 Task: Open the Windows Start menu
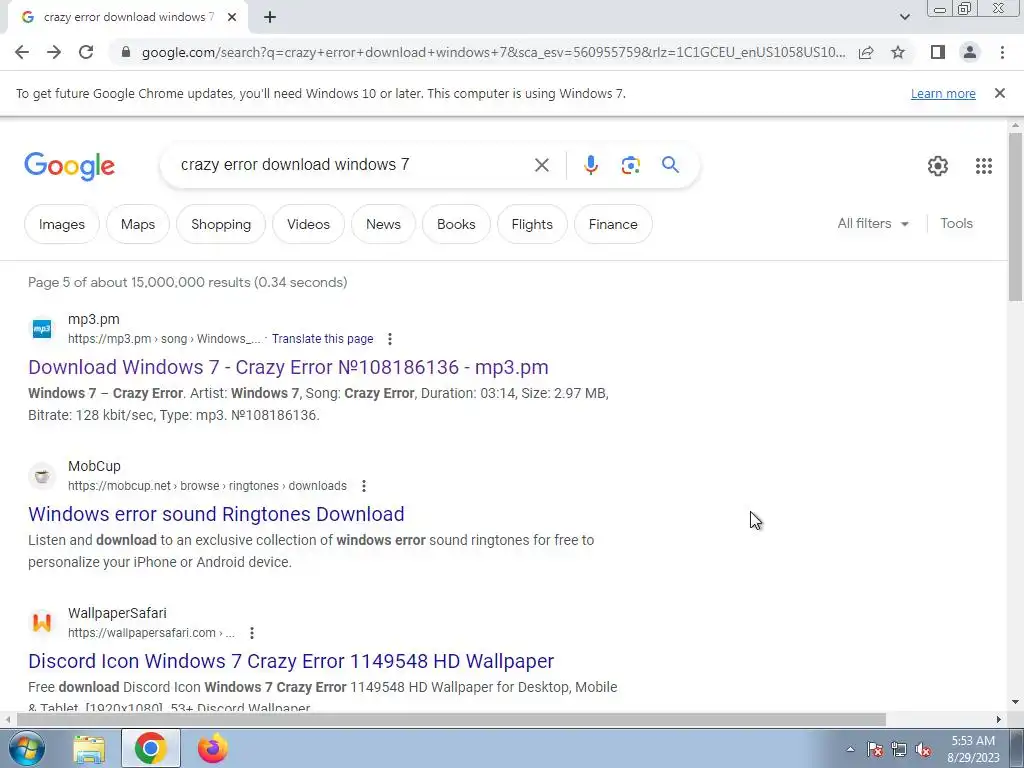26,748
